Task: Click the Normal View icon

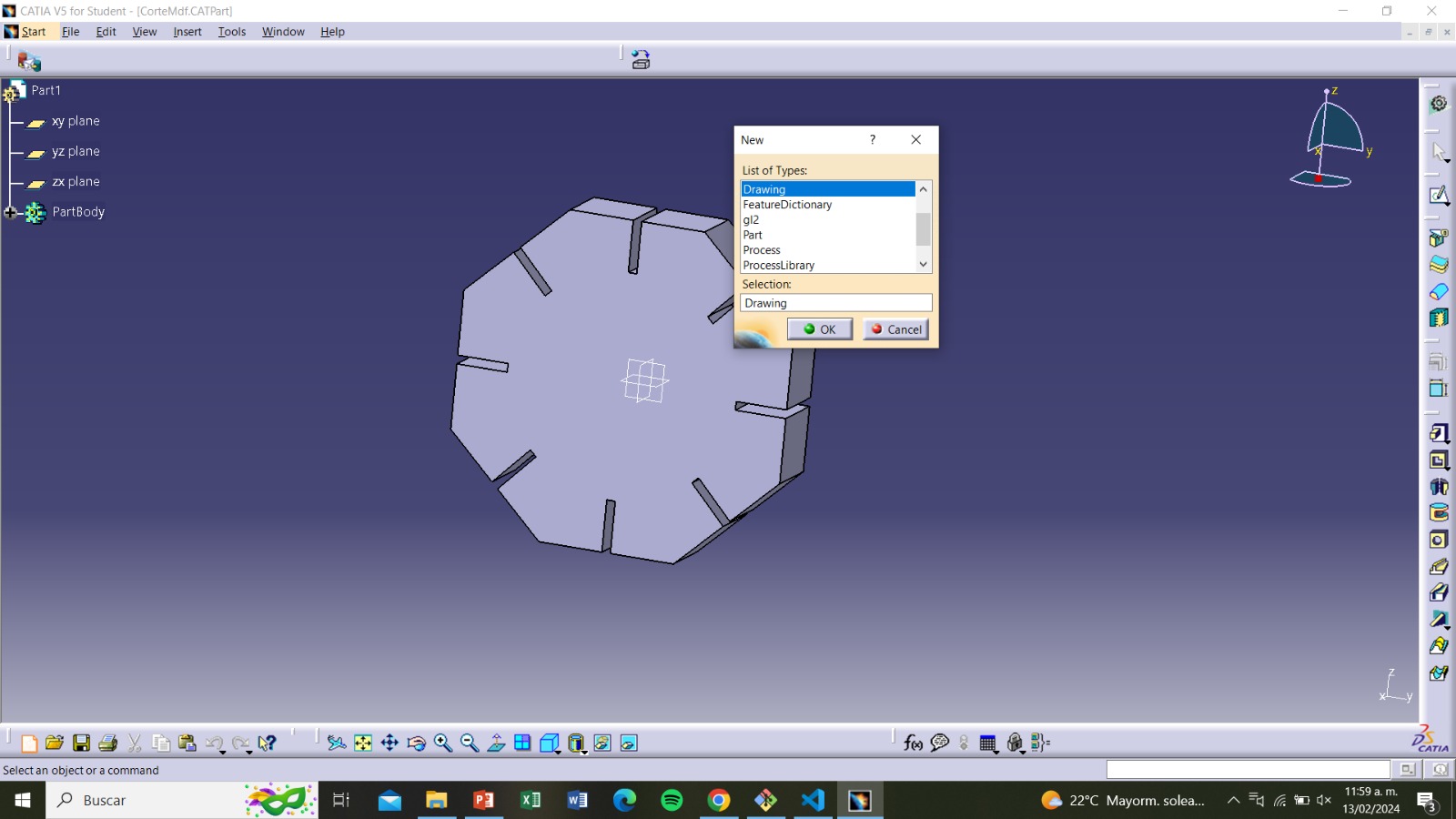Action: pyautogui.click(x=496, y=743)
